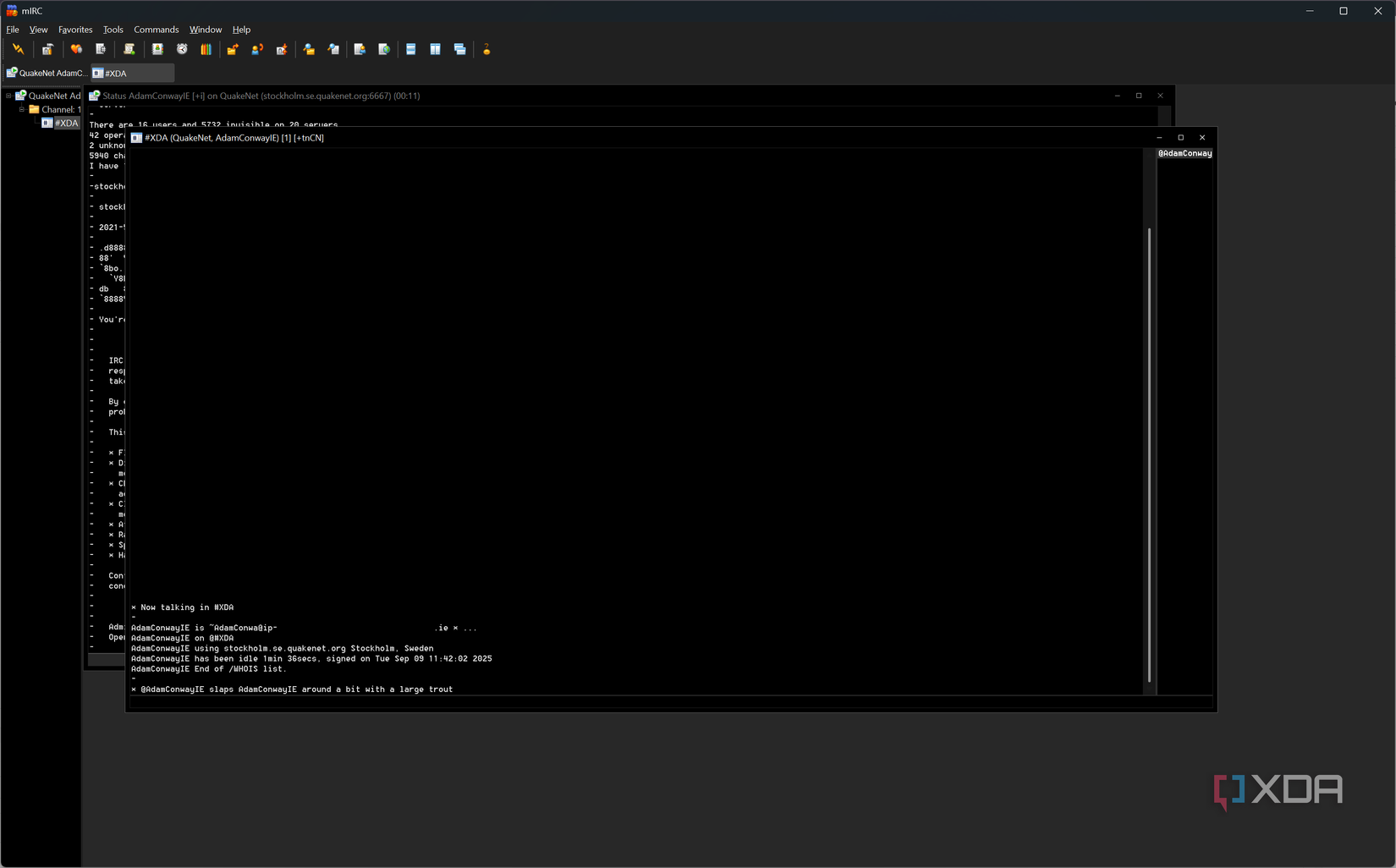
Task: Open mIRC Options with the toolbox icon
Action: [47, 49]
